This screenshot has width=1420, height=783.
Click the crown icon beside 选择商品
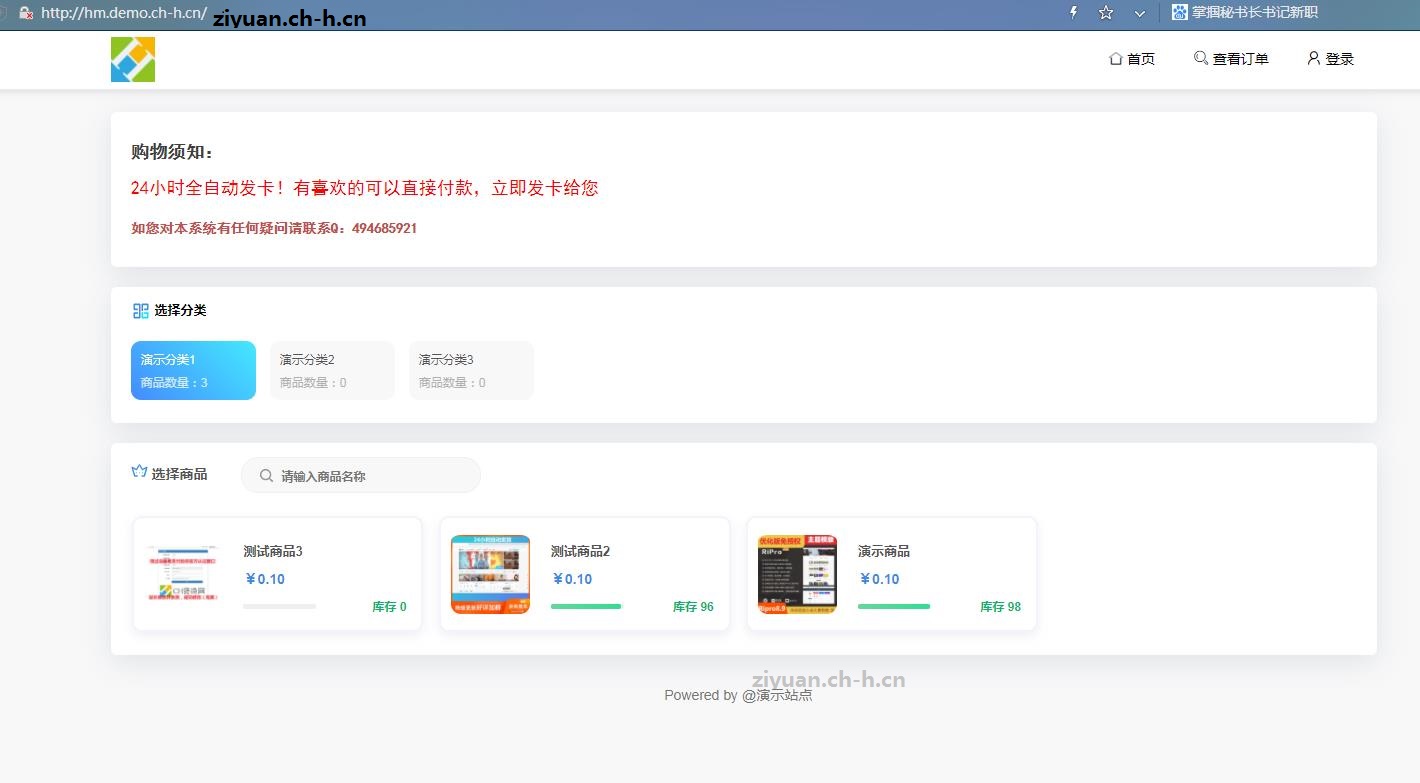[139, 472]
